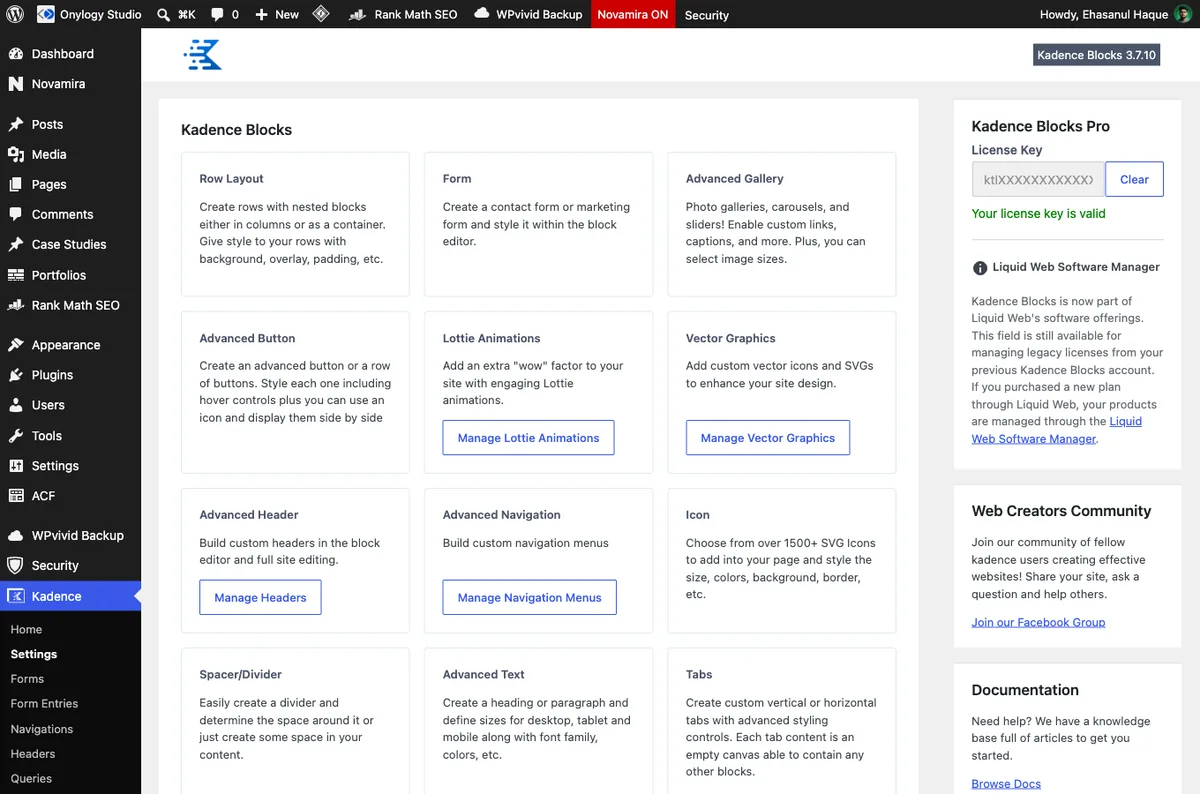Click the License Key input field
1200x794 pixels.
pos(1038,179)
